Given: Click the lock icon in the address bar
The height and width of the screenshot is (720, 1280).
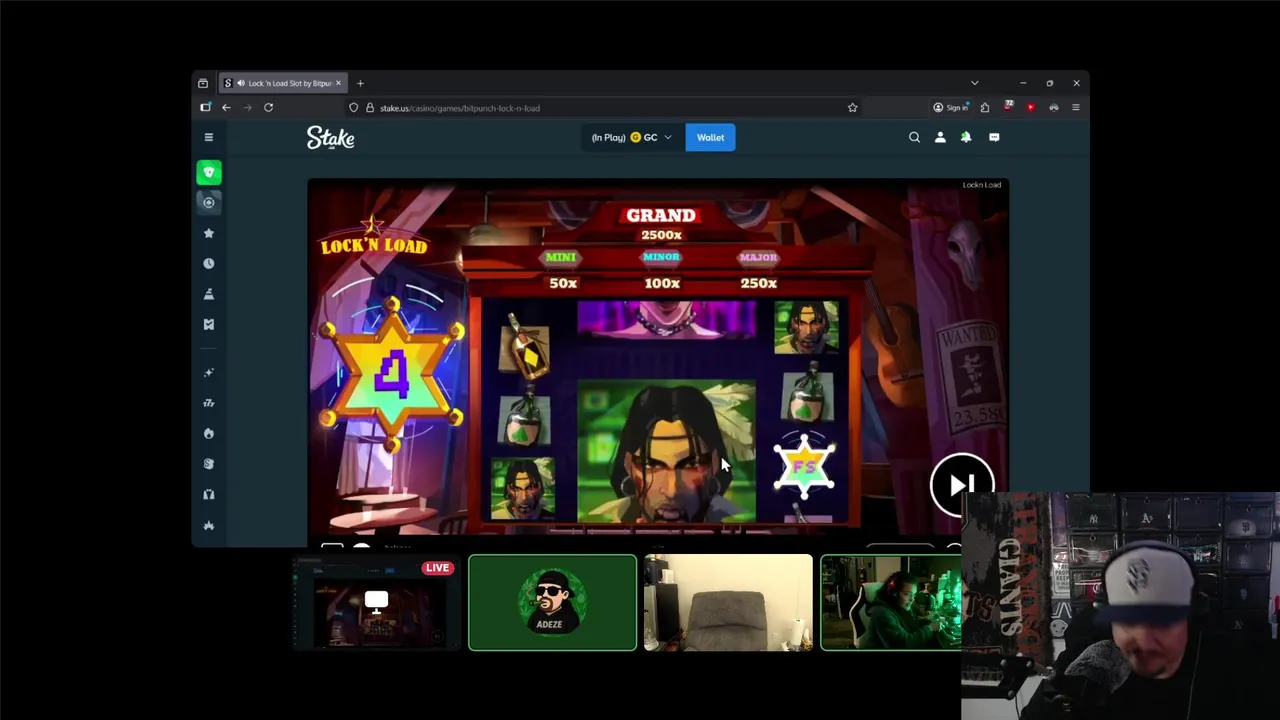Looking at the screenshot, I should tap(370, 108).
